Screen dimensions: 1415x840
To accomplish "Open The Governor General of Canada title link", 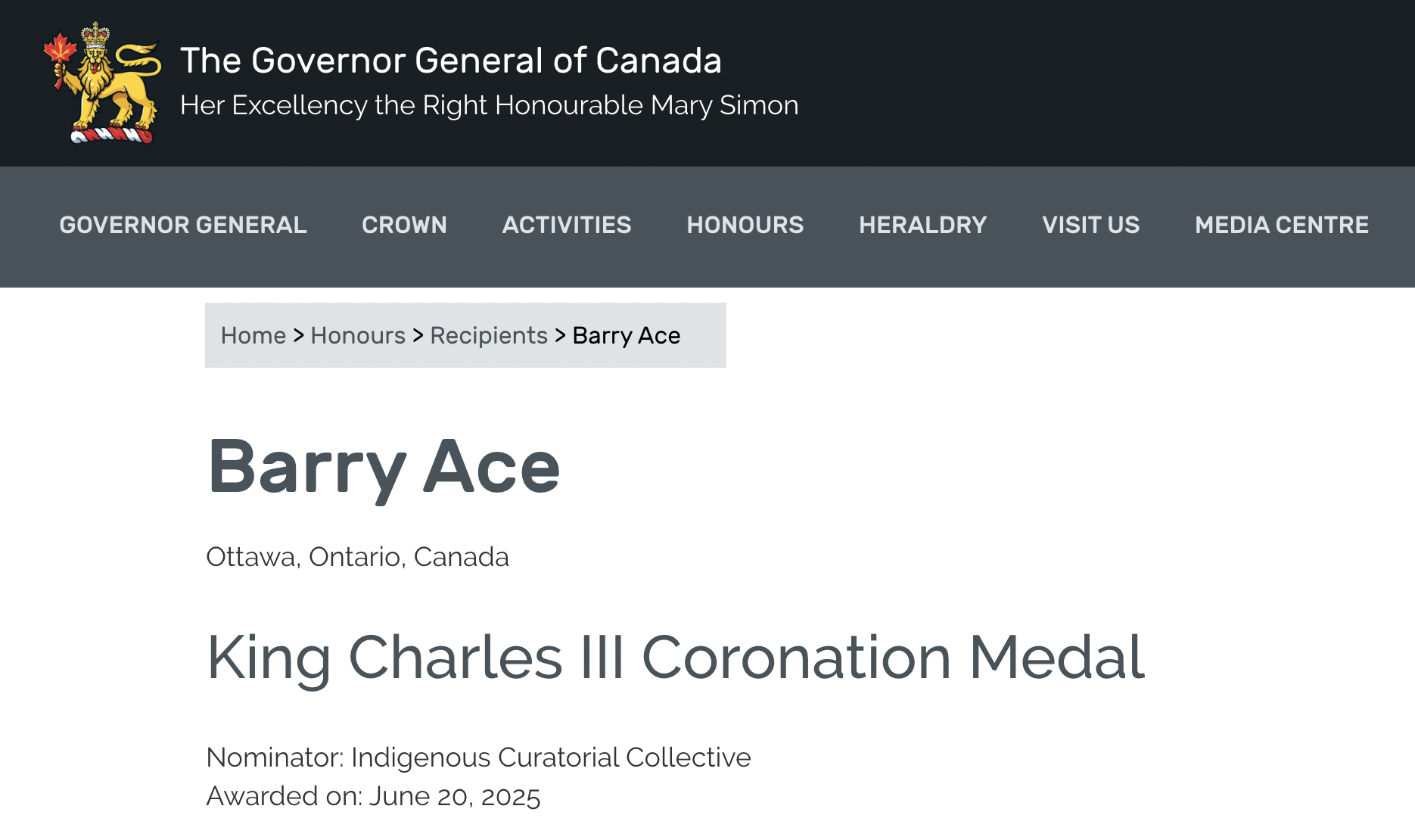I will 450,61.
